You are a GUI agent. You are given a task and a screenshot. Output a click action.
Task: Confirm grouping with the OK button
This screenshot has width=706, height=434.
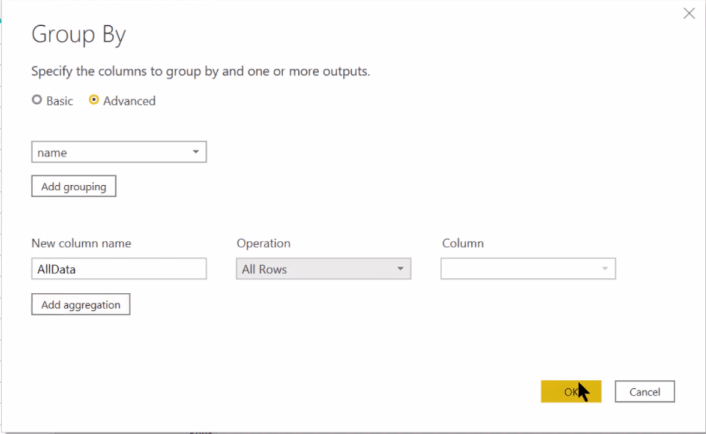(x=571, y=392)
